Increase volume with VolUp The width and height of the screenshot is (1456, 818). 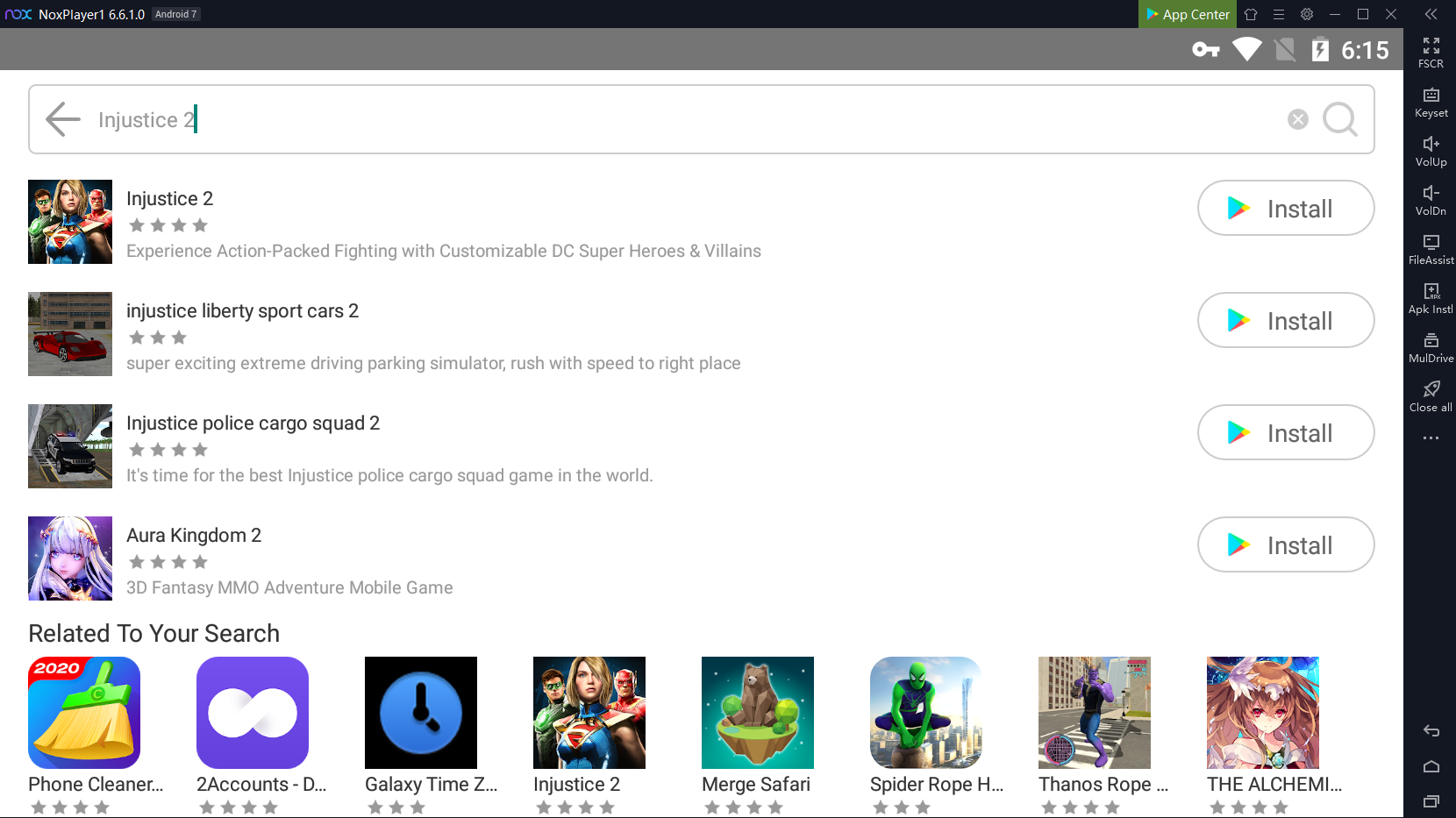coord(1431,151)
